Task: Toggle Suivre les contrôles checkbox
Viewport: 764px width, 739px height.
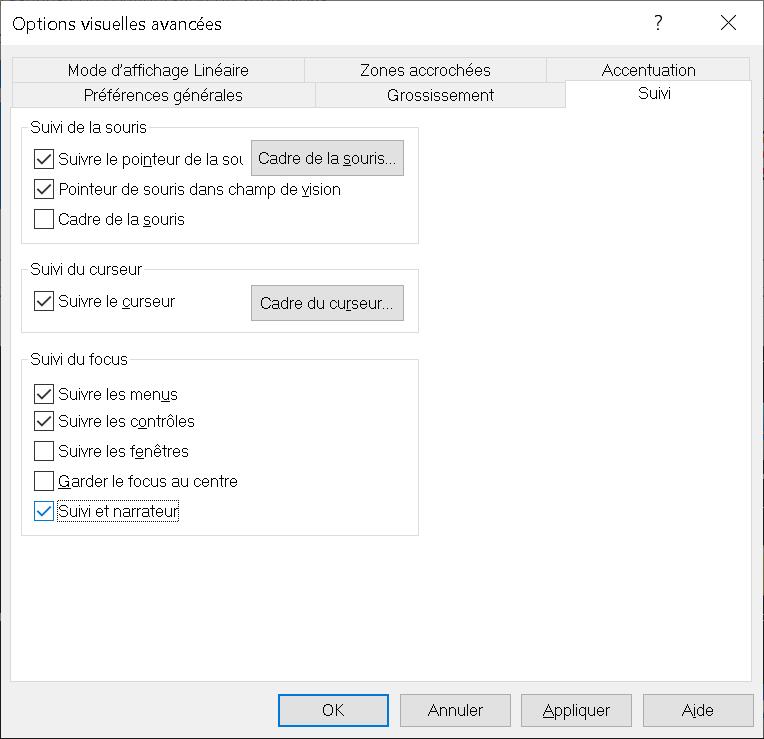Action: [44, 421]
